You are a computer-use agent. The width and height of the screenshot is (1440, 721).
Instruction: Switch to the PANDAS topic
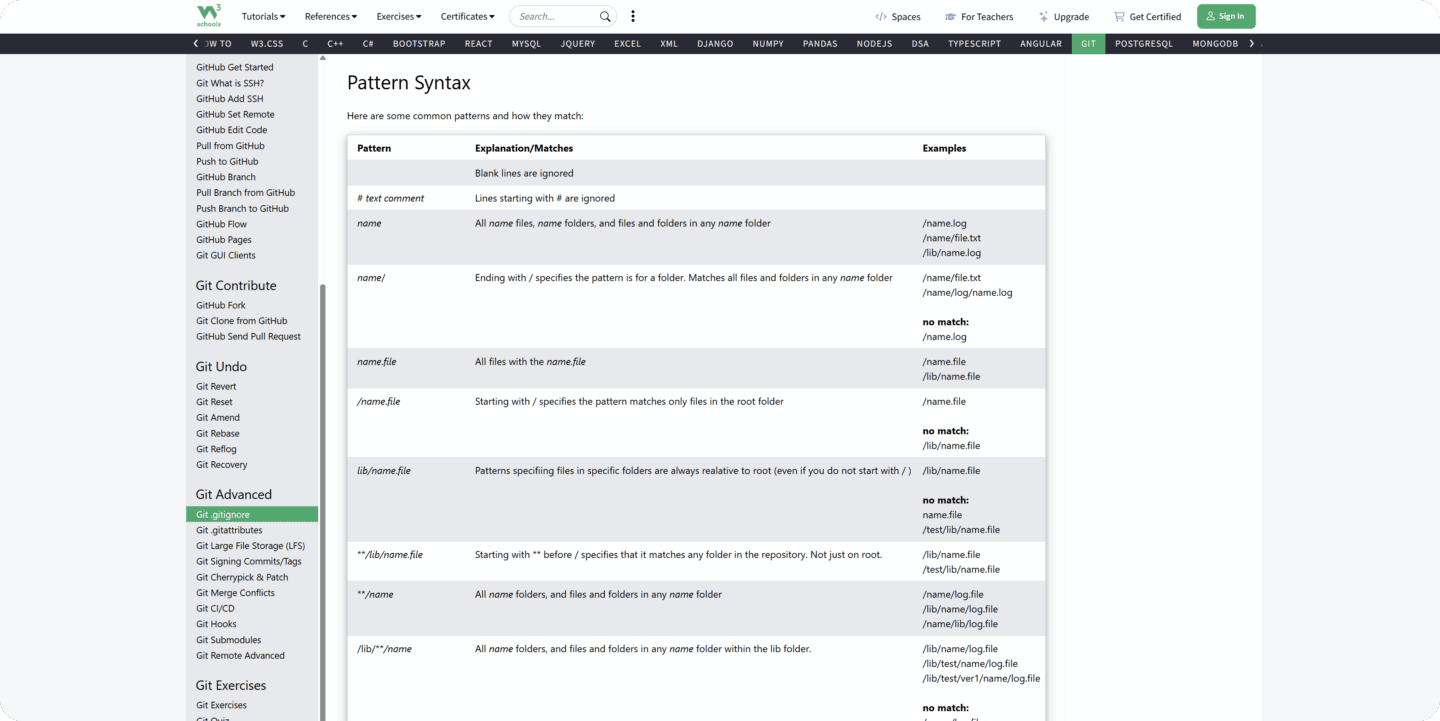pyautogui.click(x=820, y=44)
